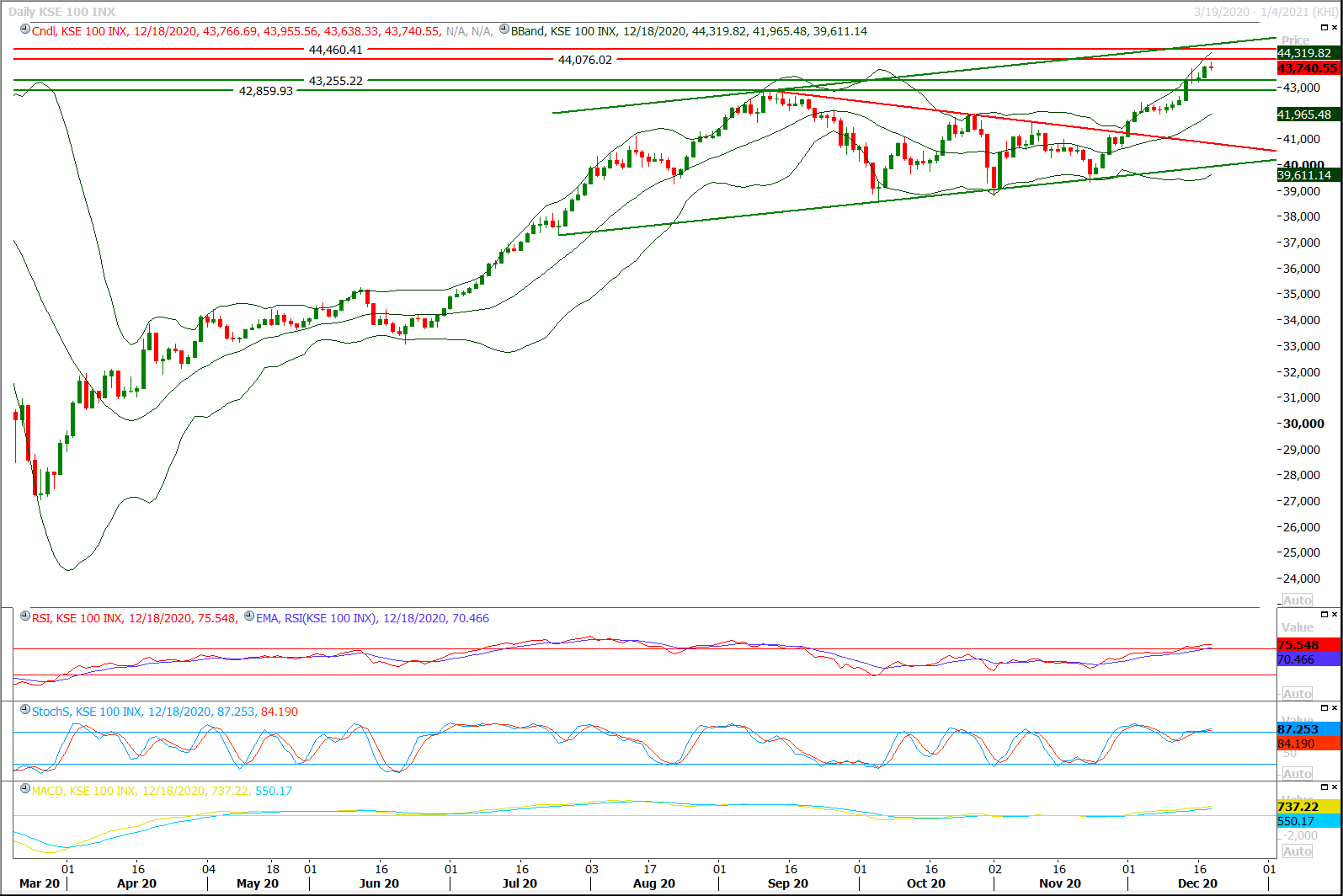Screen dimensions: 1343x896
Task: Close the RSI indicator pane
Action: pos(1335,615)
